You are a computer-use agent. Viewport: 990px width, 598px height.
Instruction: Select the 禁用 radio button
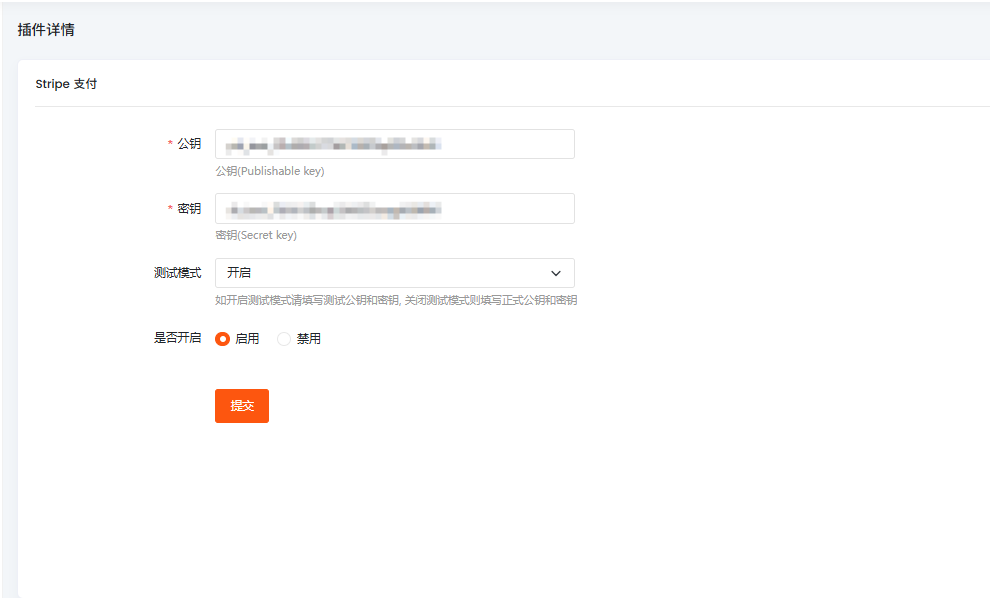[284, 339]
